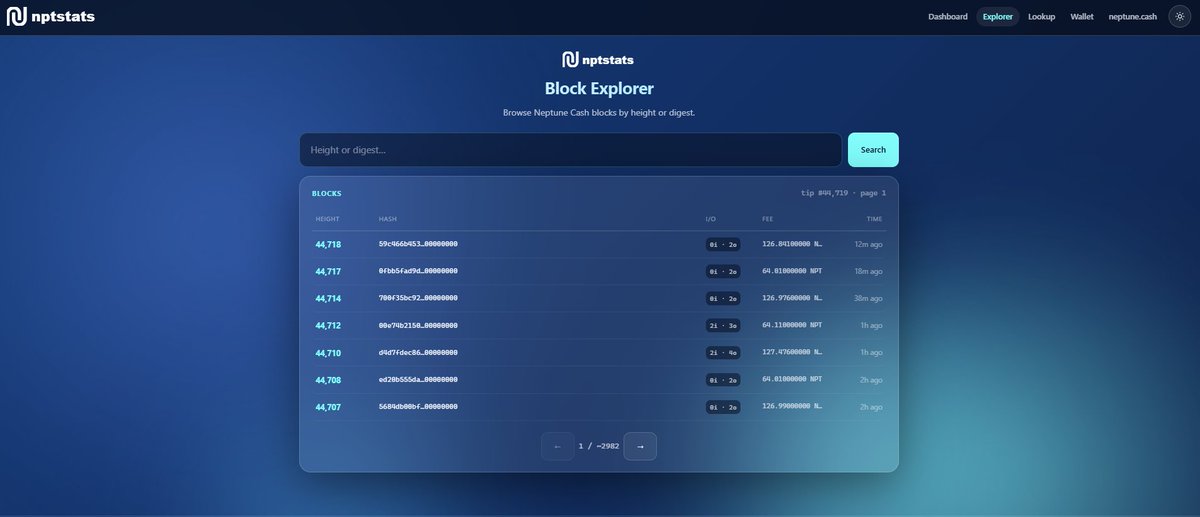
Task: Open the Dashboard nav item
Action: coord(948,17)
